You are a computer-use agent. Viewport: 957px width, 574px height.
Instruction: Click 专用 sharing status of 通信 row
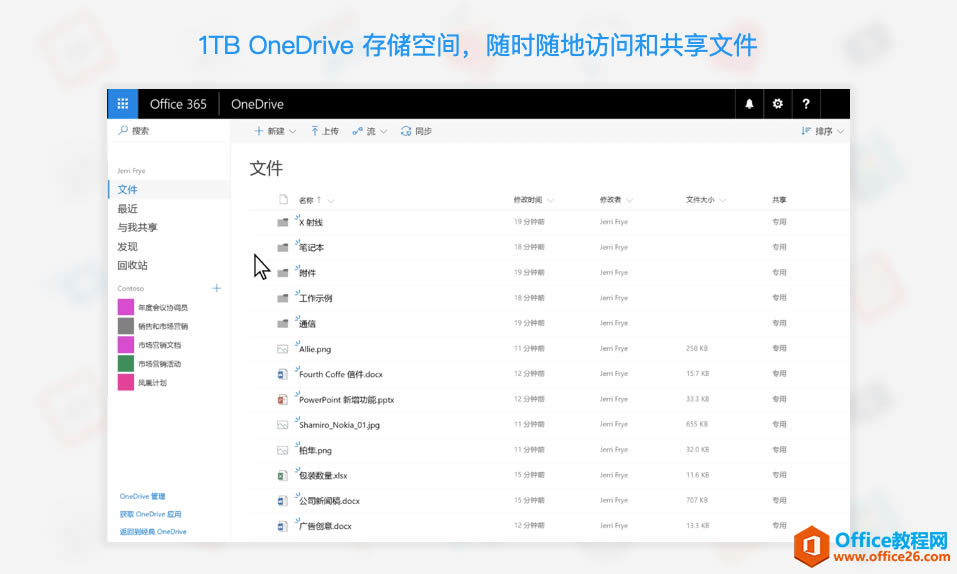tap(779, 323)
